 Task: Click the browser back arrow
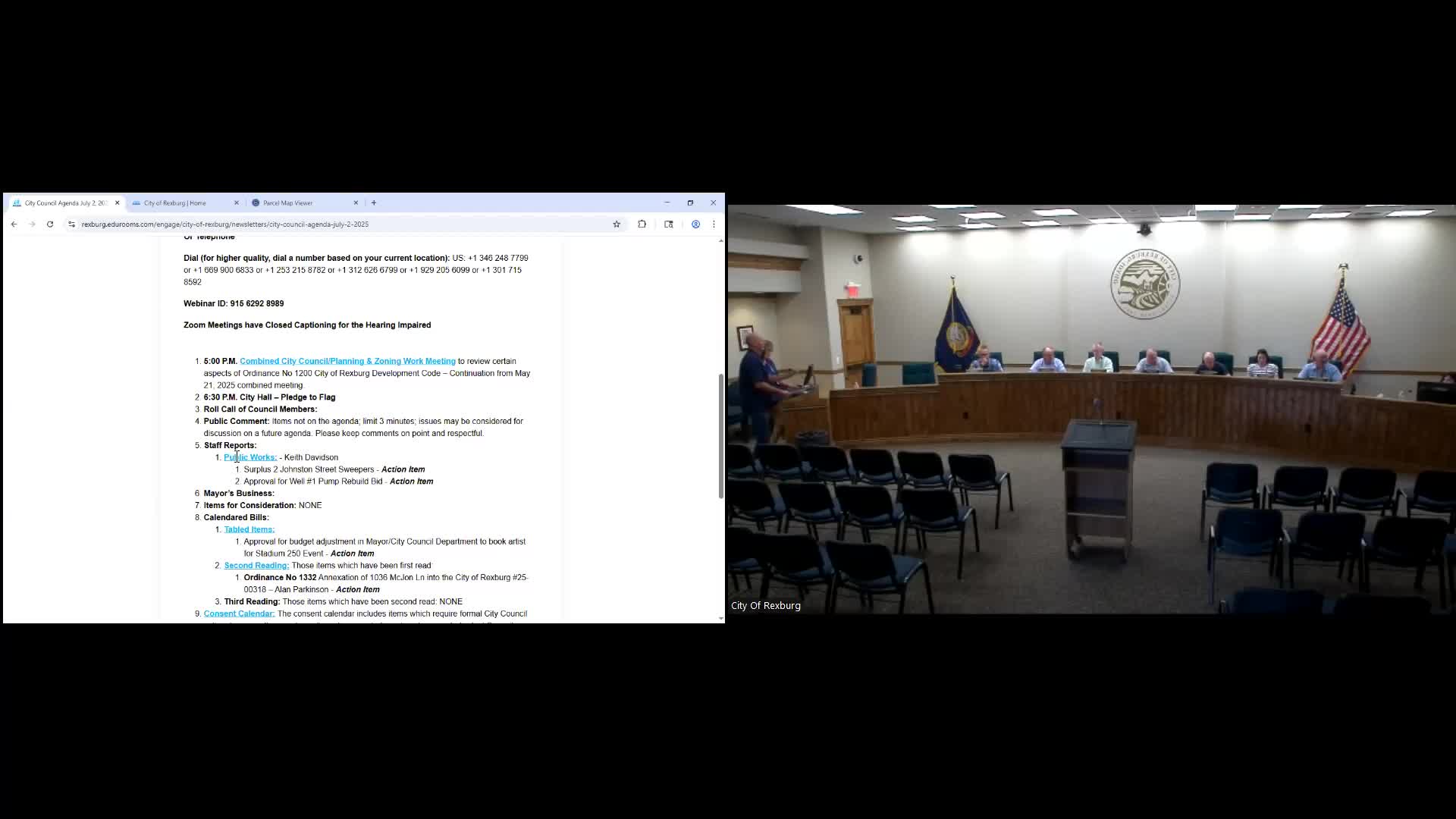coord(14,224)
